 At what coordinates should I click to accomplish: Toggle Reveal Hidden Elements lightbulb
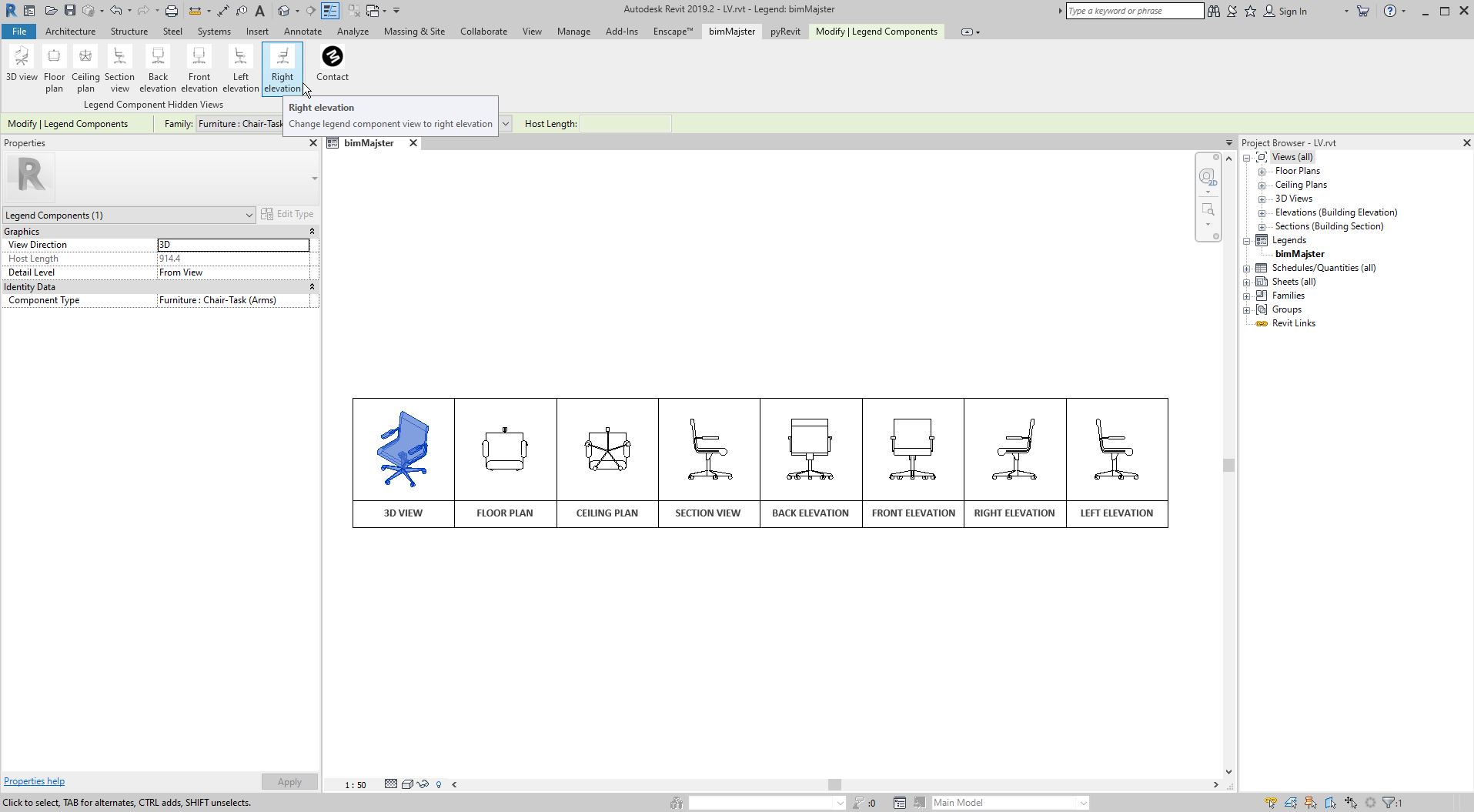click(439, 784)
